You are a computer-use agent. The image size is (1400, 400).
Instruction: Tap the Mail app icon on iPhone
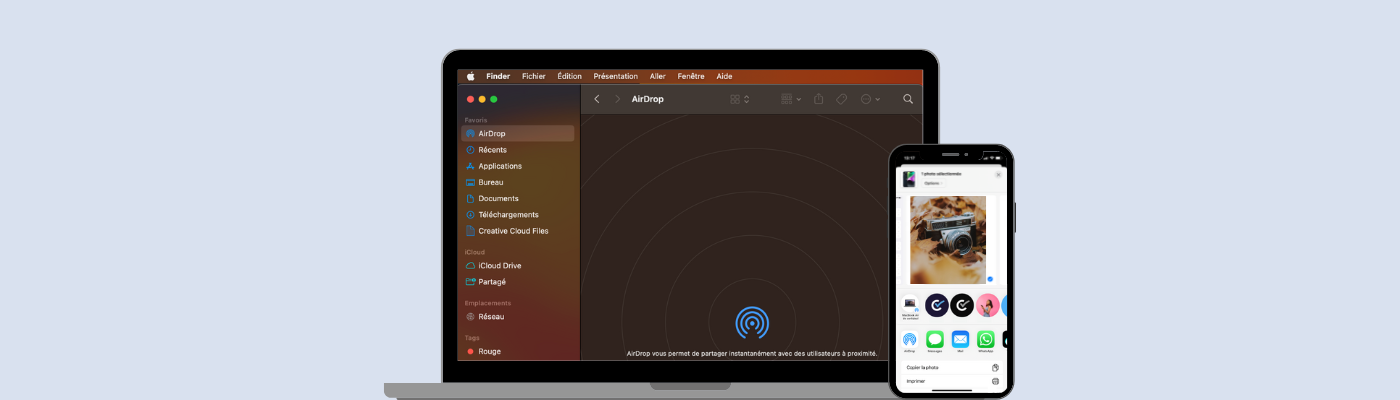(960, 339)
